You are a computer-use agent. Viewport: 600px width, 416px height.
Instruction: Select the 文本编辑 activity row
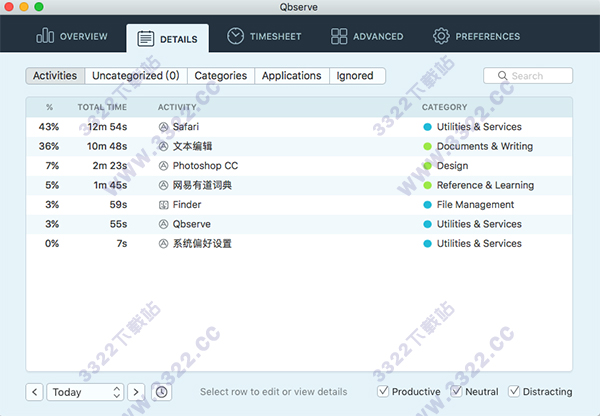(x=299, y=146)
